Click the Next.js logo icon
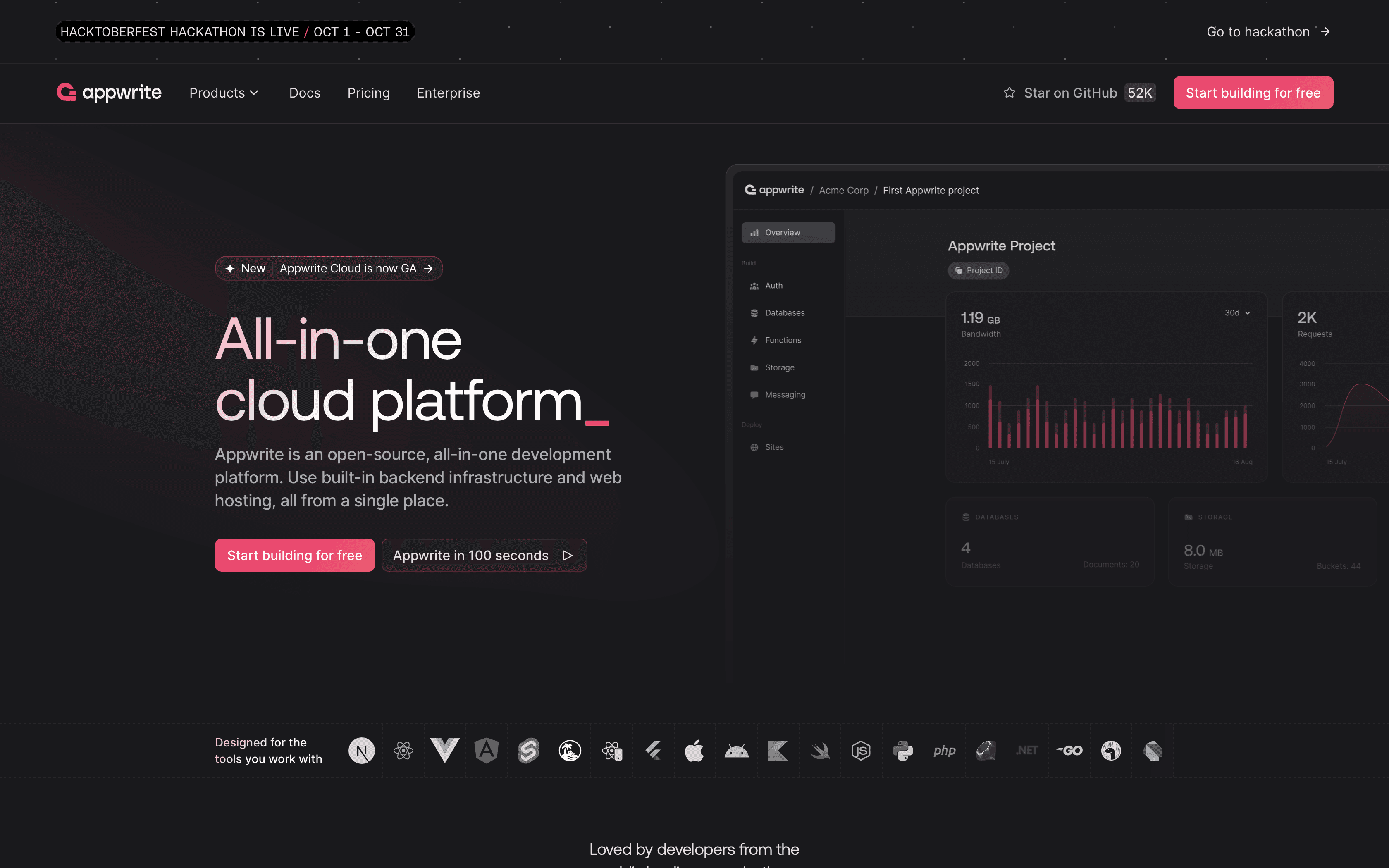1389x868 pixels. coord(362,750)
